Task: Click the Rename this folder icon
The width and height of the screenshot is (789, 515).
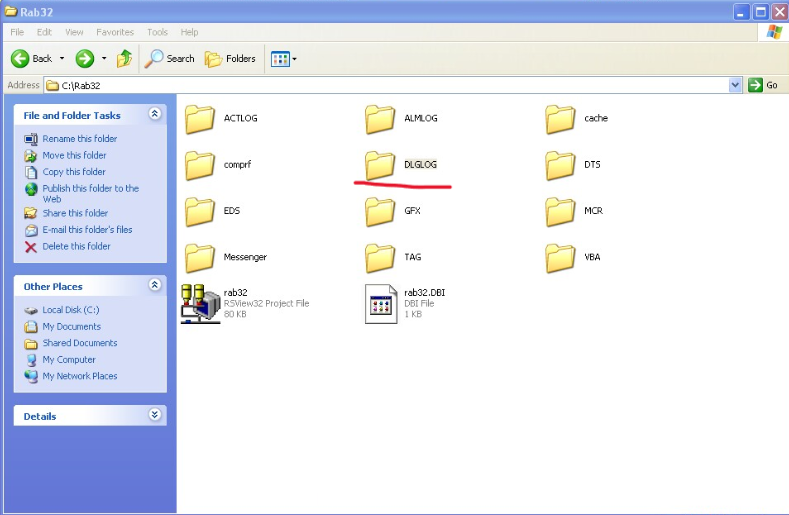Action: tap(31, 139)
